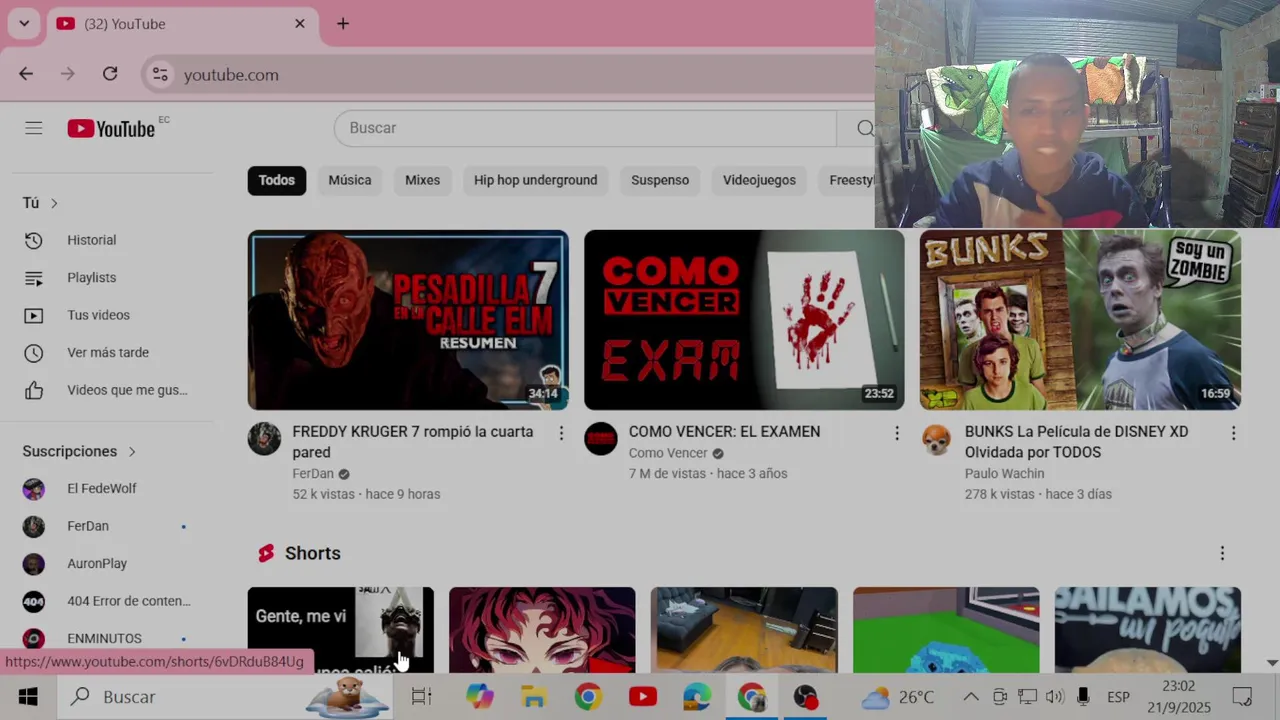Select the Todos filter chip
The image size is (1280, 720).
tap(277, 180)
